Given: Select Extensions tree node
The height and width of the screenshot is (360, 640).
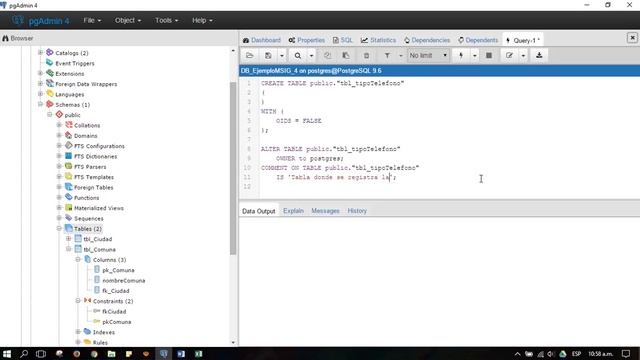Looking at the screenshot, I should coord(69,74).
